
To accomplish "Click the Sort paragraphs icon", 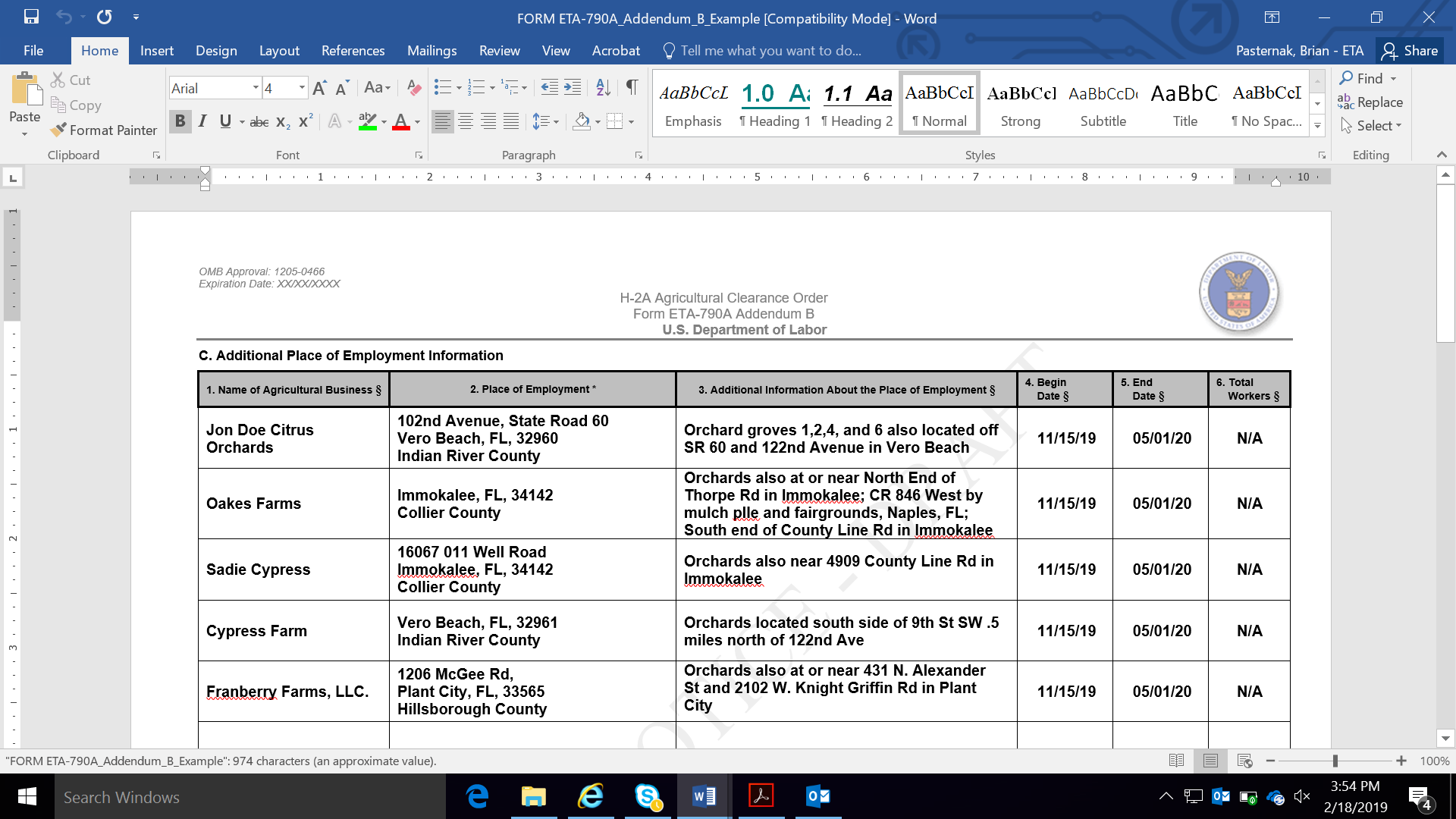I will [603, 88].
